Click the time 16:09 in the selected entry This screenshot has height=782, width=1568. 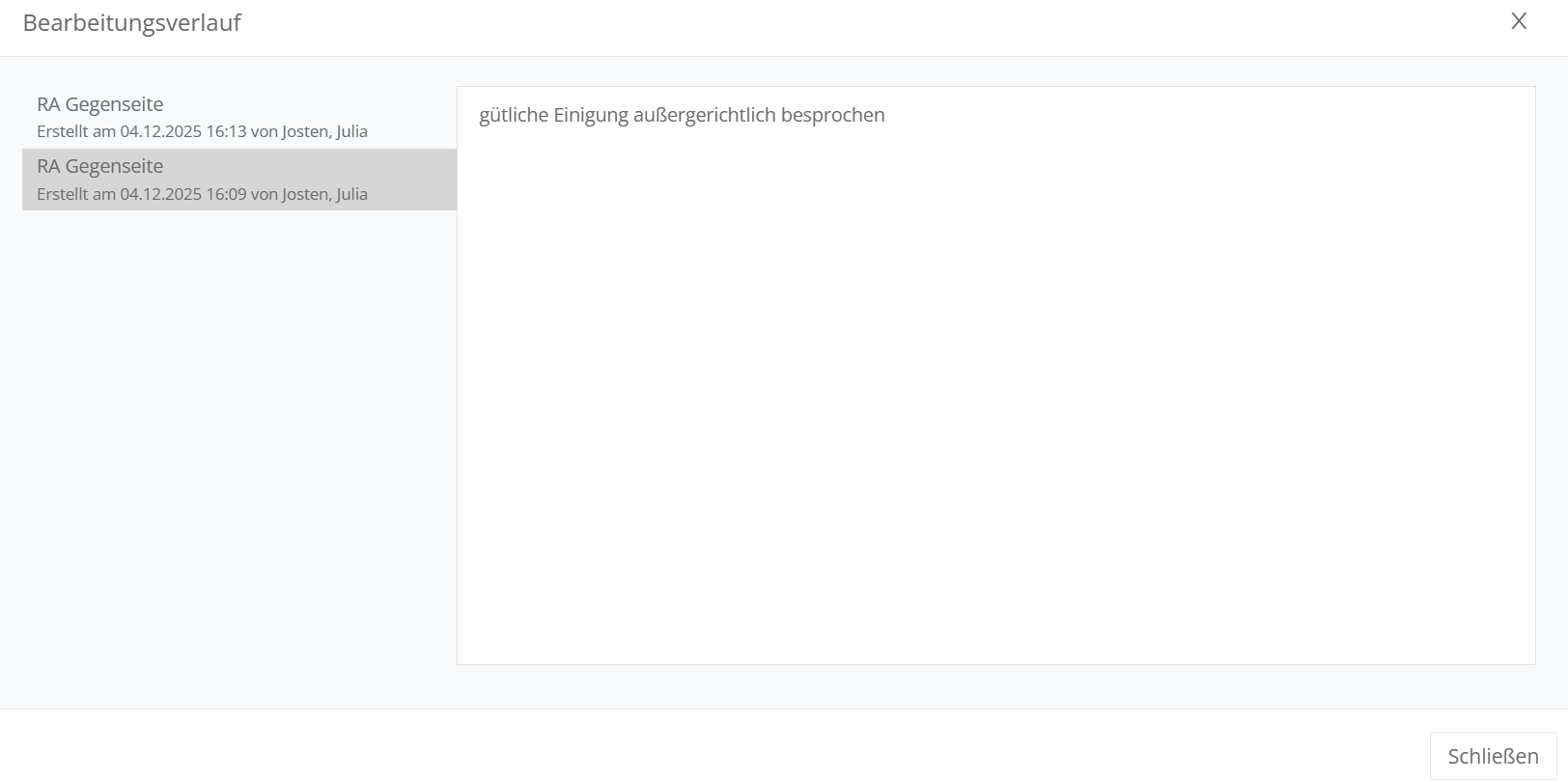tap(226, 194)
